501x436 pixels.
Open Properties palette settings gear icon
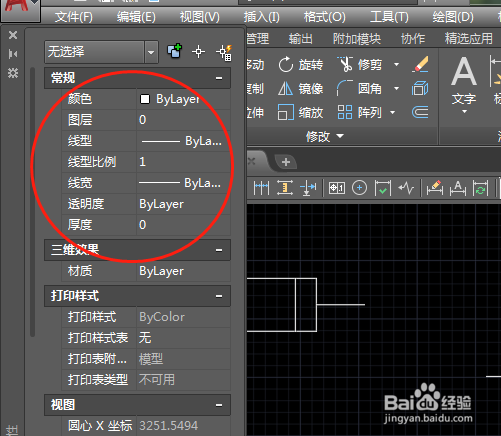[x=13, y=73]
